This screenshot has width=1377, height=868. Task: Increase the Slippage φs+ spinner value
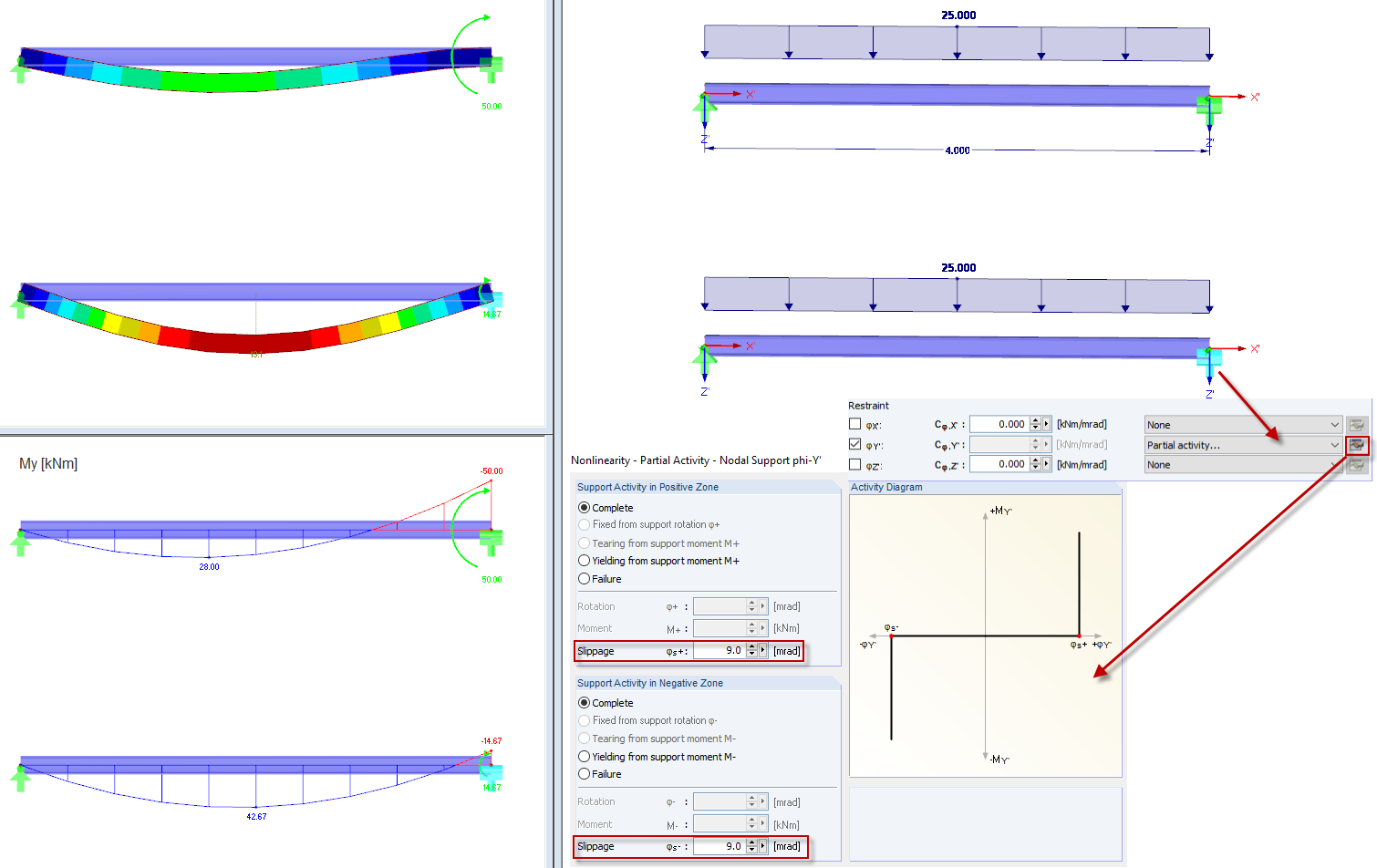[x=751, y=647]
